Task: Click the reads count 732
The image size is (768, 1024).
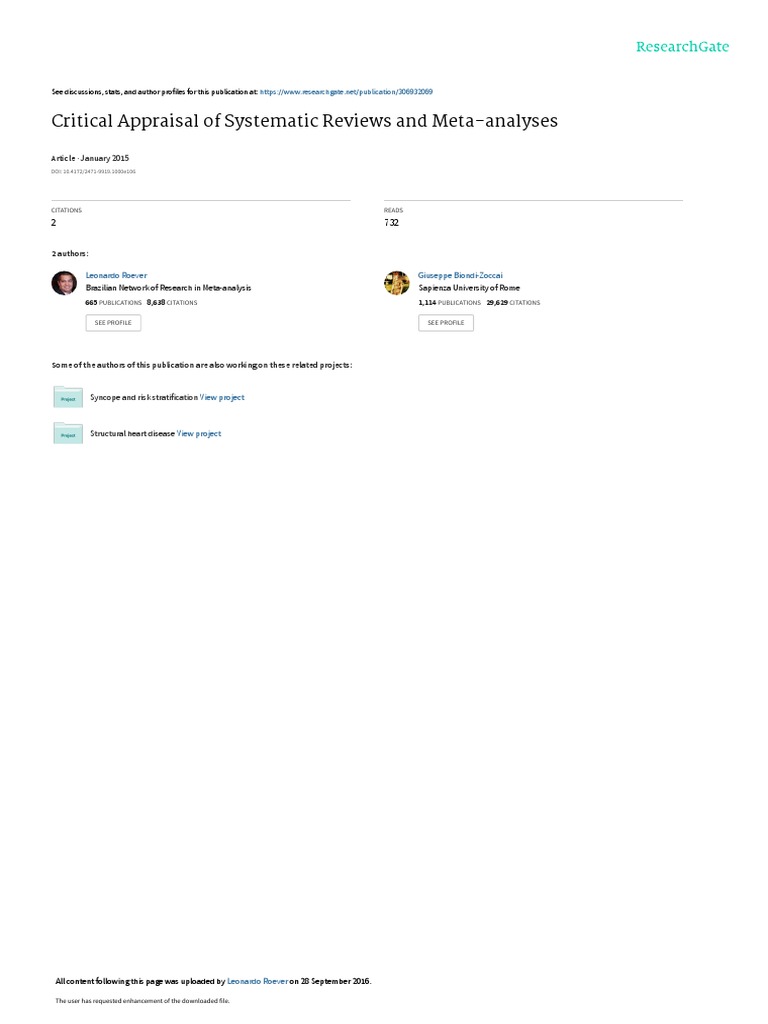Action: coord(391,223)
